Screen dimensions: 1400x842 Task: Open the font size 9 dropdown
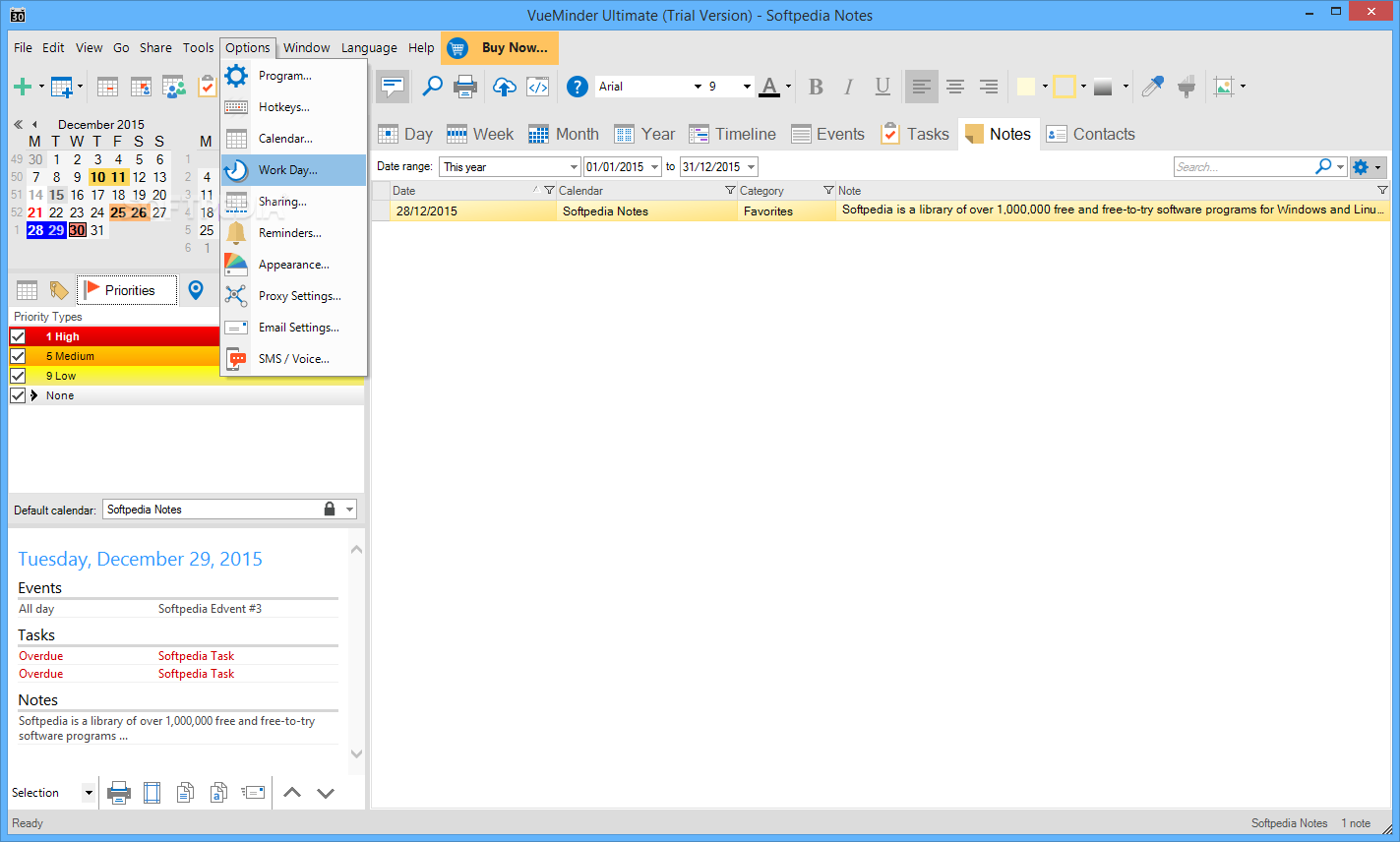(747, 87)
